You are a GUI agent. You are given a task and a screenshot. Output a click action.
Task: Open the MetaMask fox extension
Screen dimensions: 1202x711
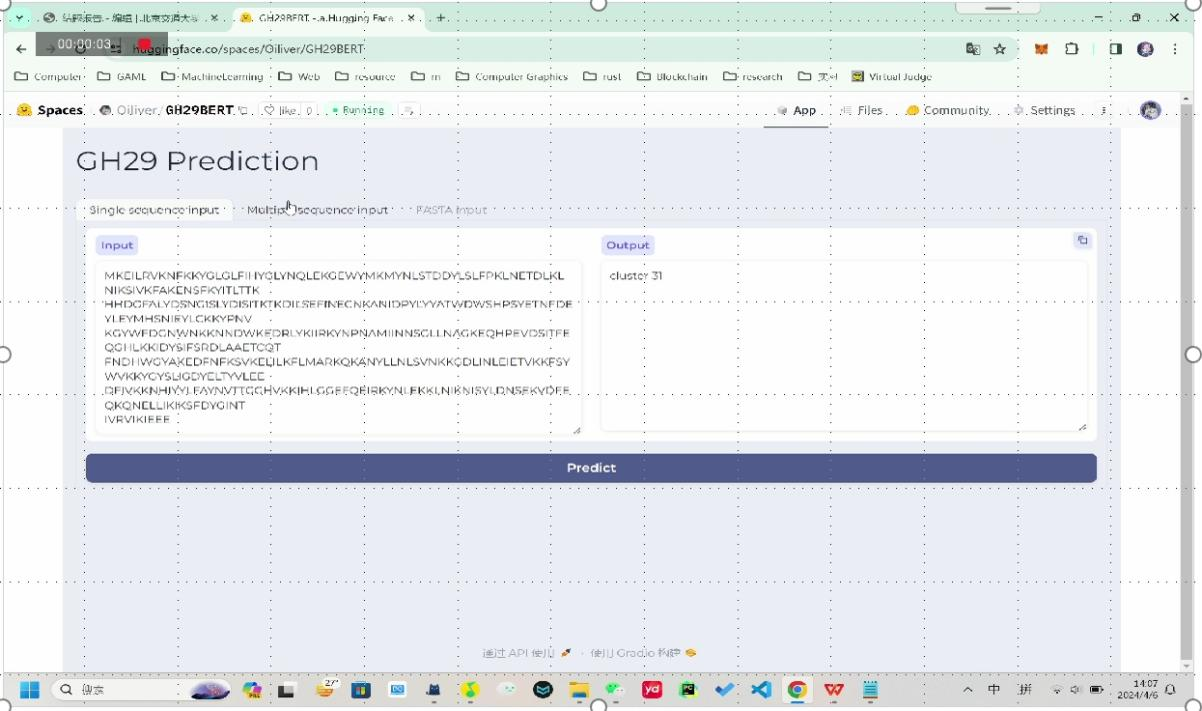pos(1041,49)
